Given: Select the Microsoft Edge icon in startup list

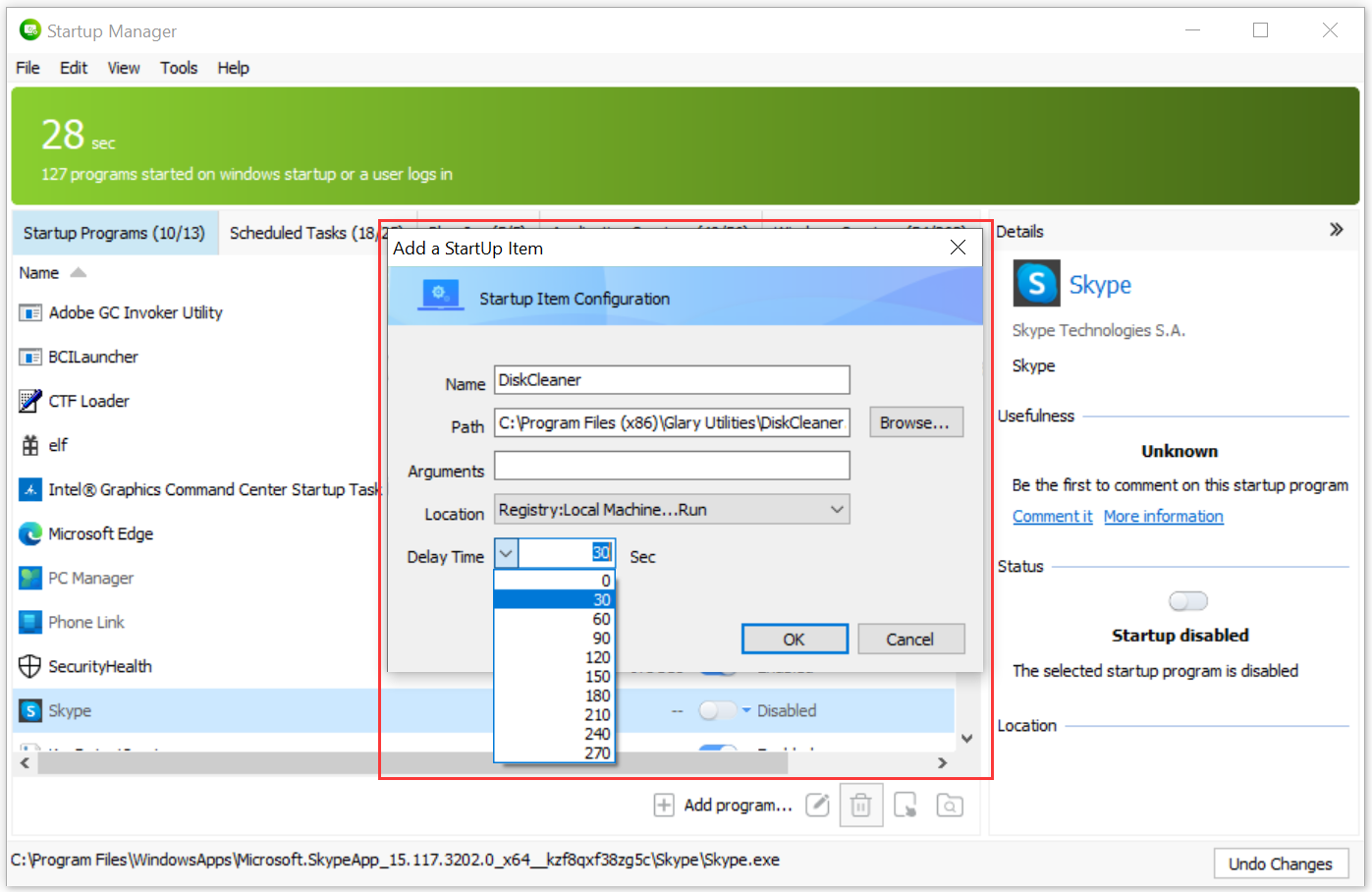Looking at the screenshot, I should (x=30, y=533).
